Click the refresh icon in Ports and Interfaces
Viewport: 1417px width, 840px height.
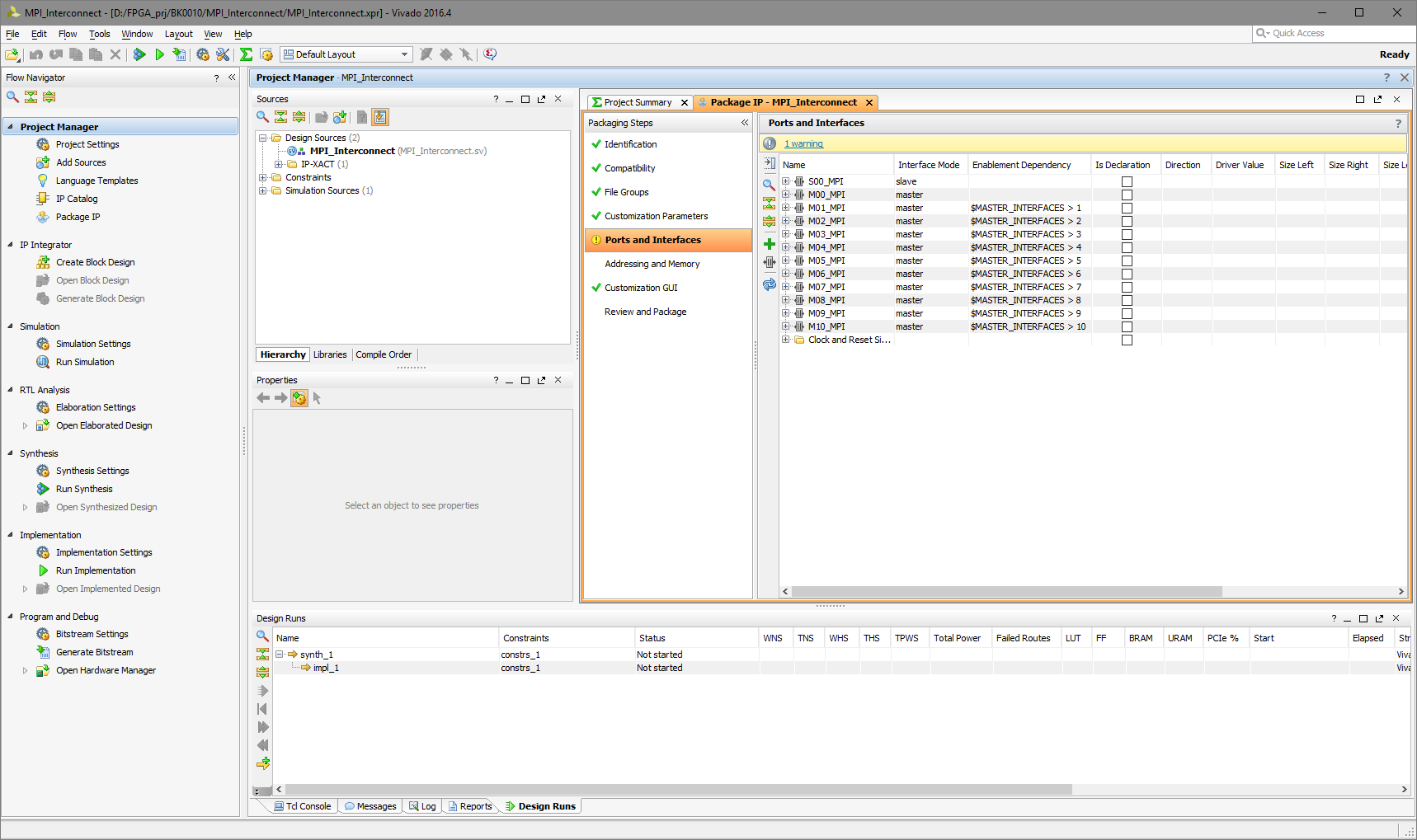pyautogui.click(x=770, y=284)
